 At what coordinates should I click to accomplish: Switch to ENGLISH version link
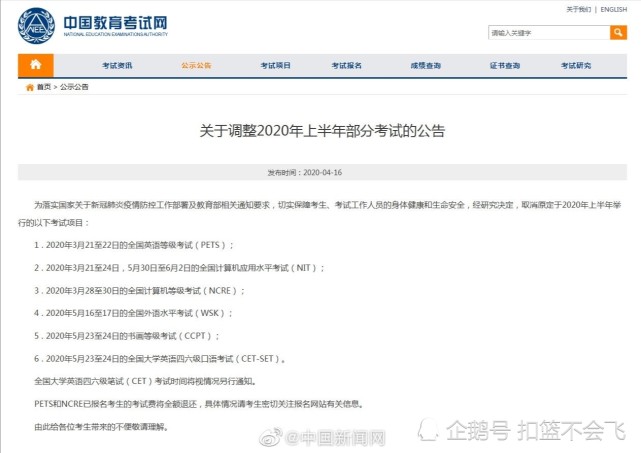[x=614, y=9]
